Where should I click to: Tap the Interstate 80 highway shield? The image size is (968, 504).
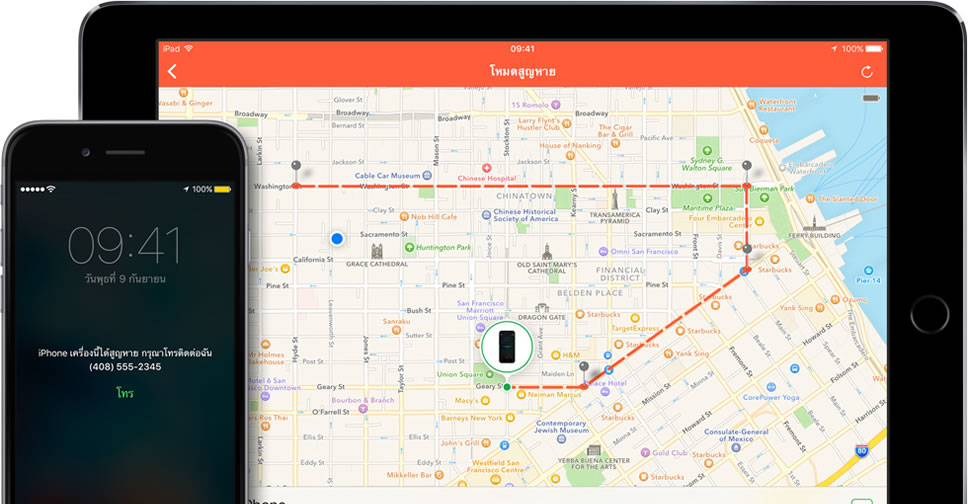click(x=862, y=451)
